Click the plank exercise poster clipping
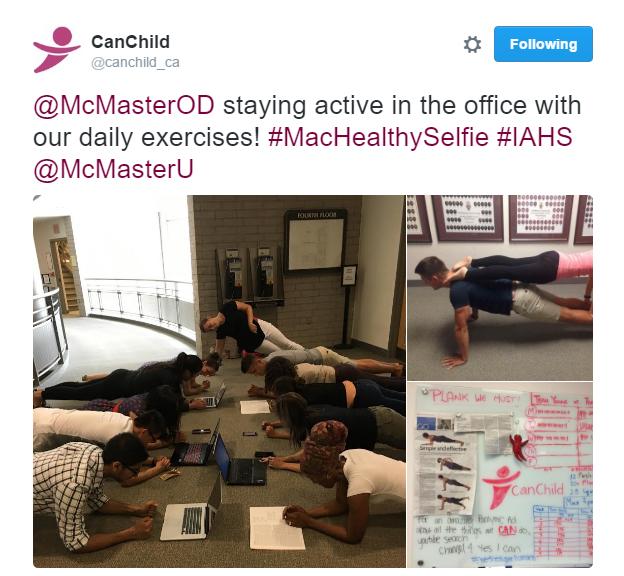This screenshot has height=576, width=624. 445,473
